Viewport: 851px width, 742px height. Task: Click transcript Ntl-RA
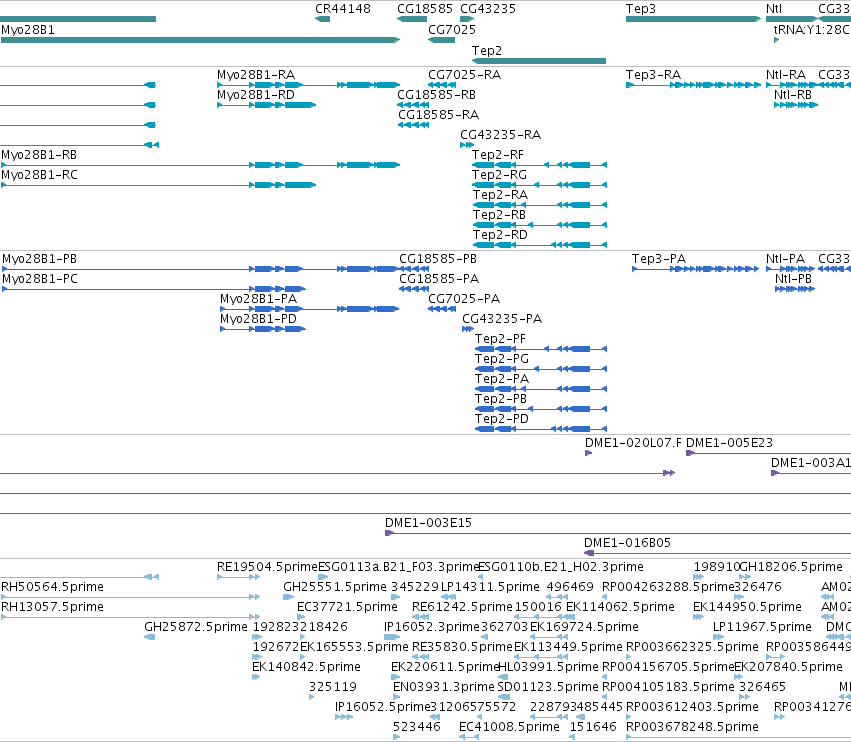point(791,85)
